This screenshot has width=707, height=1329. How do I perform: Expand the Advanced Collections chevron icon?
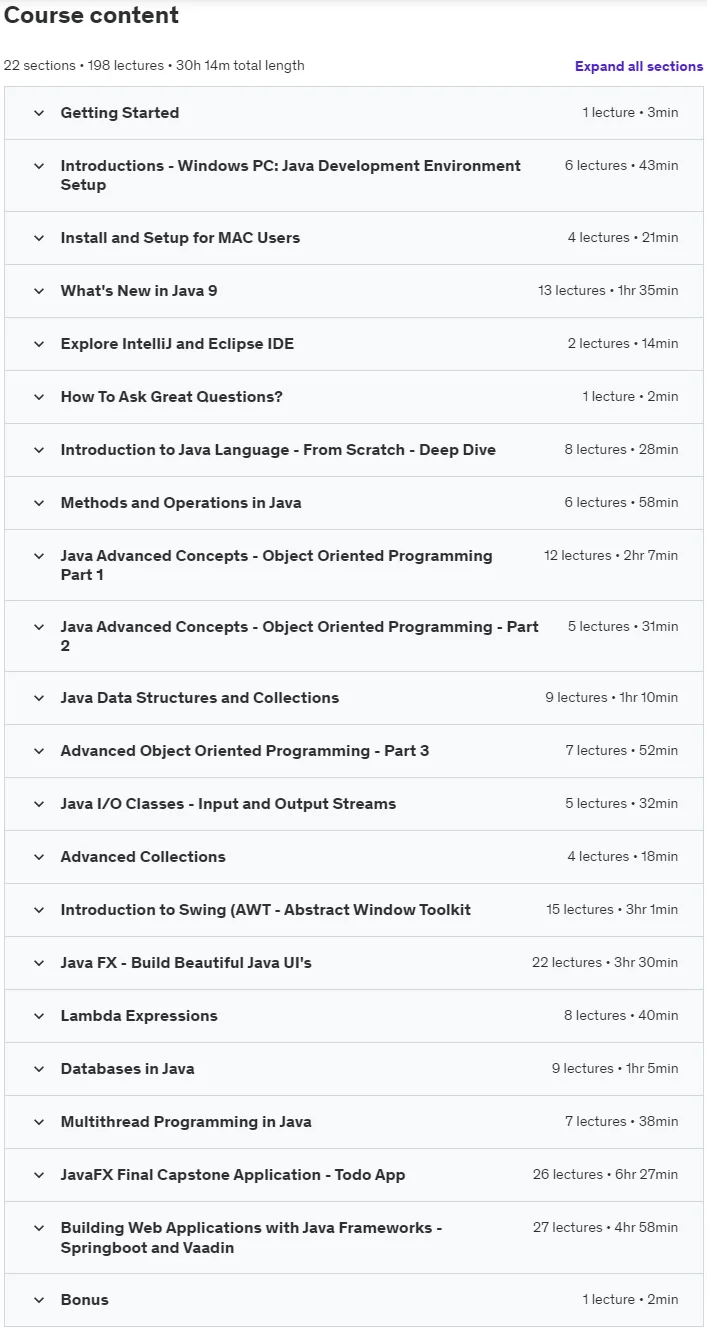[39, 857]
